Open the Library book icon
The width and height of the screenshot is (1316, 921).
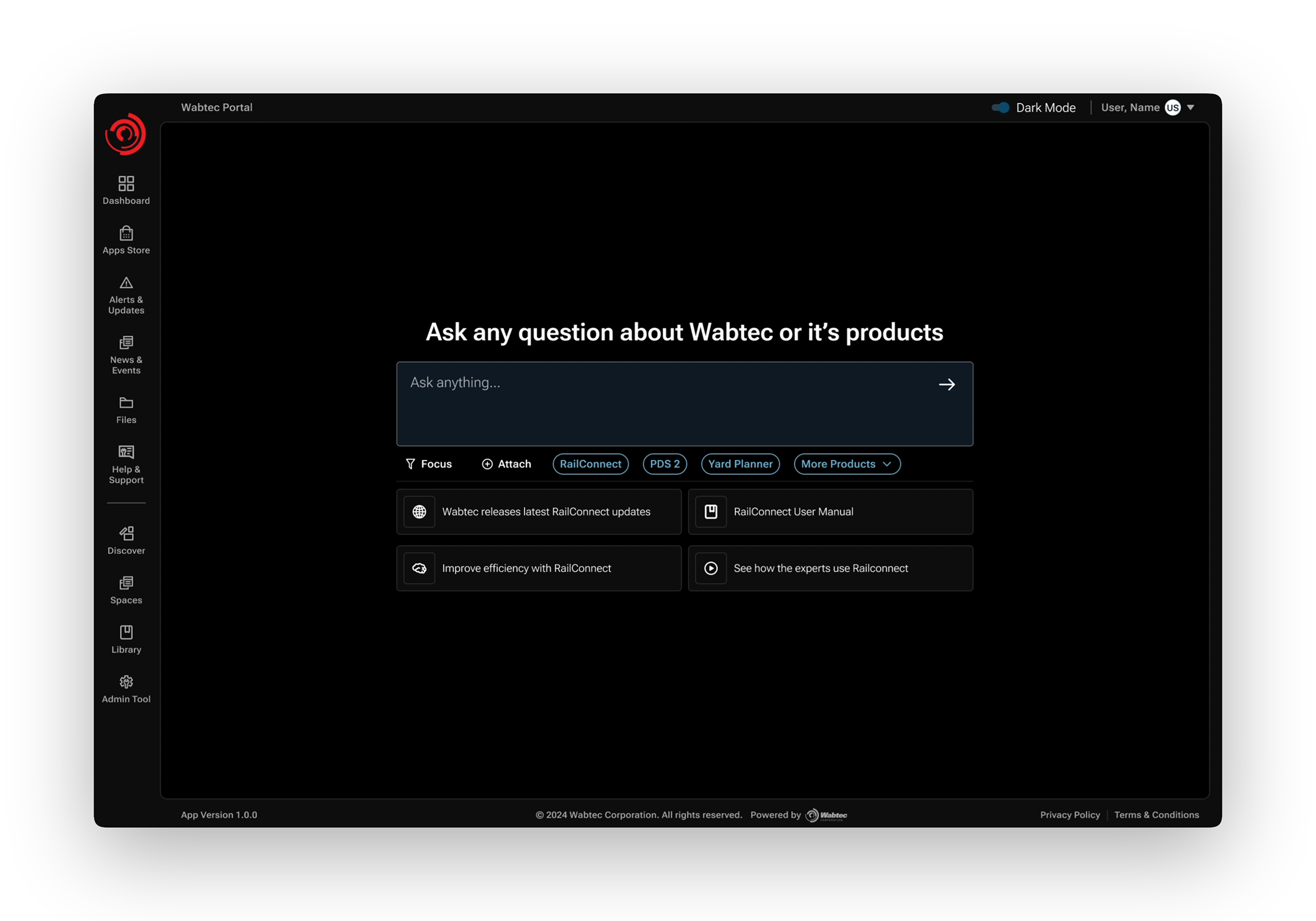[126, 632]
